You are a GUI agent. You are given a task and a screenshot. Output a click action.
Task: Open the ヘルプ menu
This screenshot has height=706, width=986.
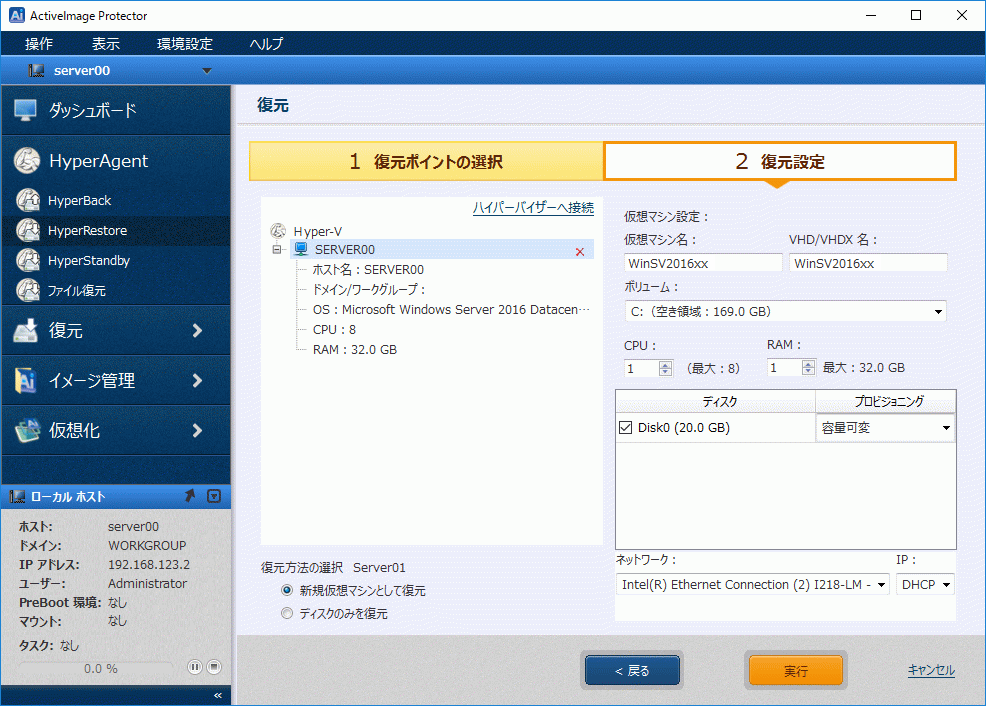point(267,43)
